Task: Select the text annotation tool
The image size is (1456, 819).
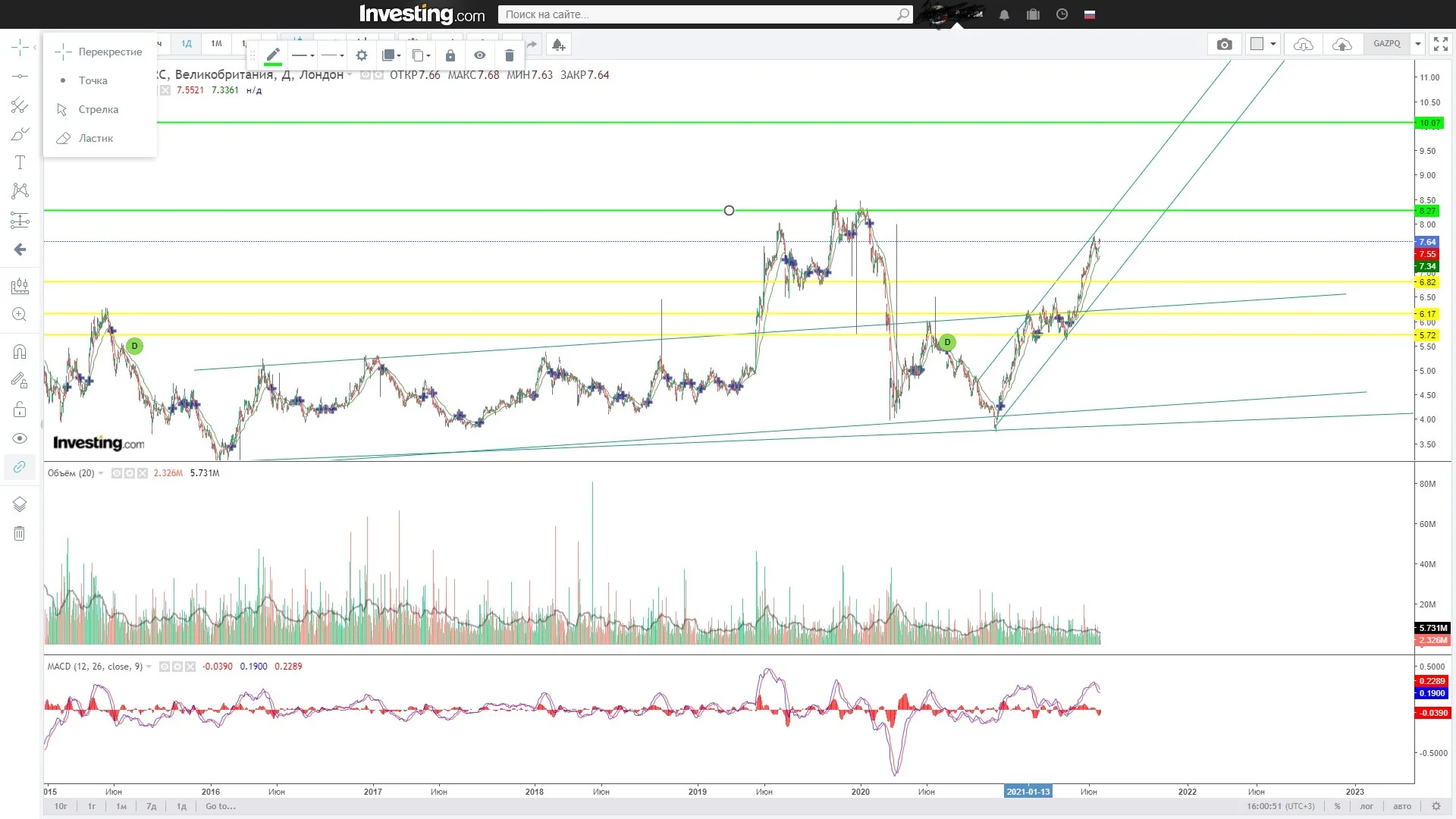Action: tap(20, 162)
